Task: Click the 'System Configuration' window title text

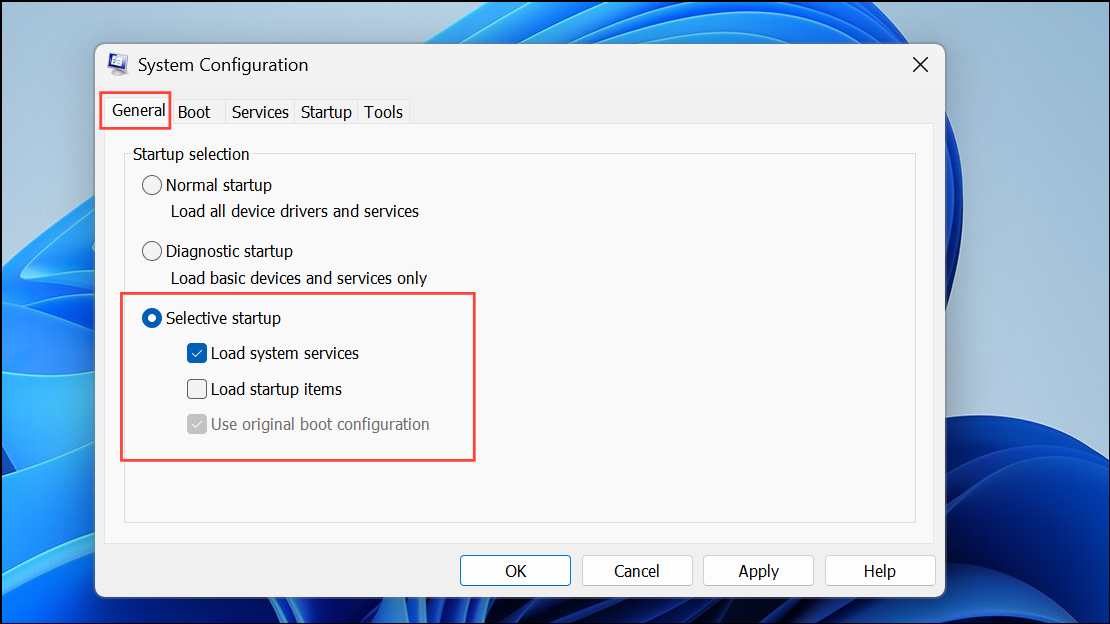Action: [223, 65]
